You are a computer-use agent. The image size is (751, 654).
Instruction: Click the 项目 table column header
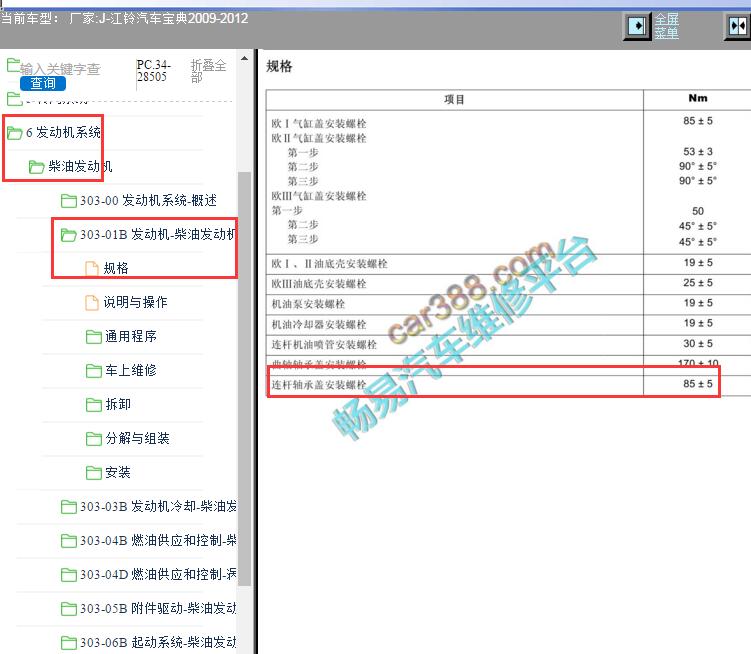(454, 100)
